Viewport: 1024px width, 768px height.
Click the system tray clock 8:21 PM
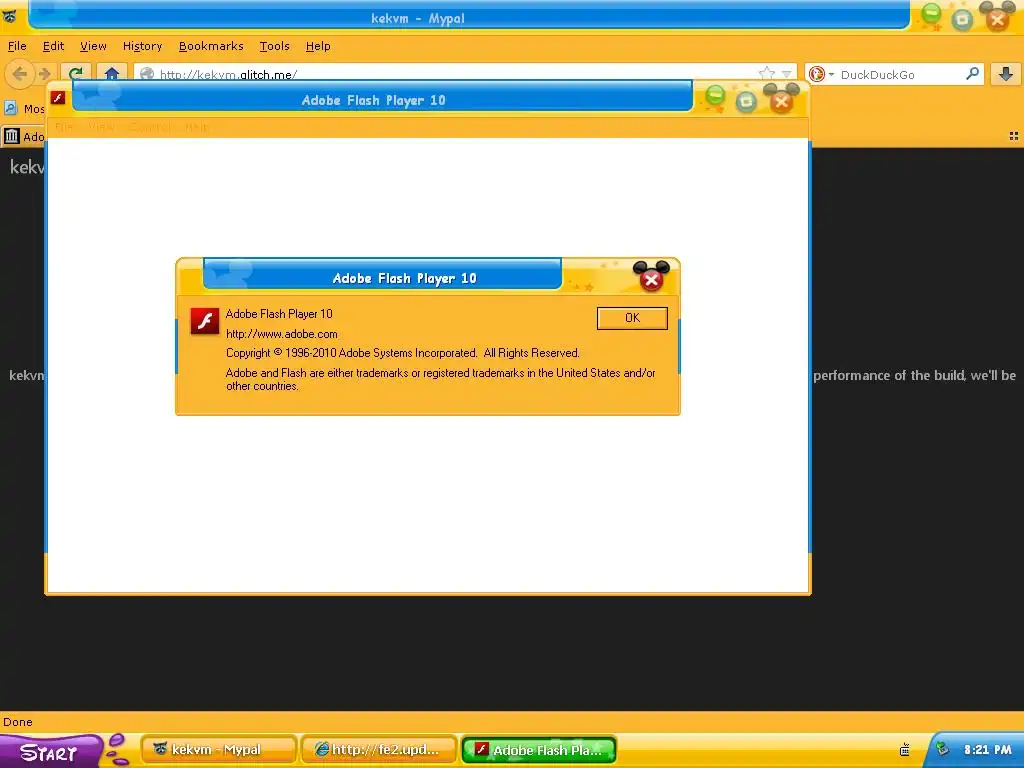click(987, 750)
